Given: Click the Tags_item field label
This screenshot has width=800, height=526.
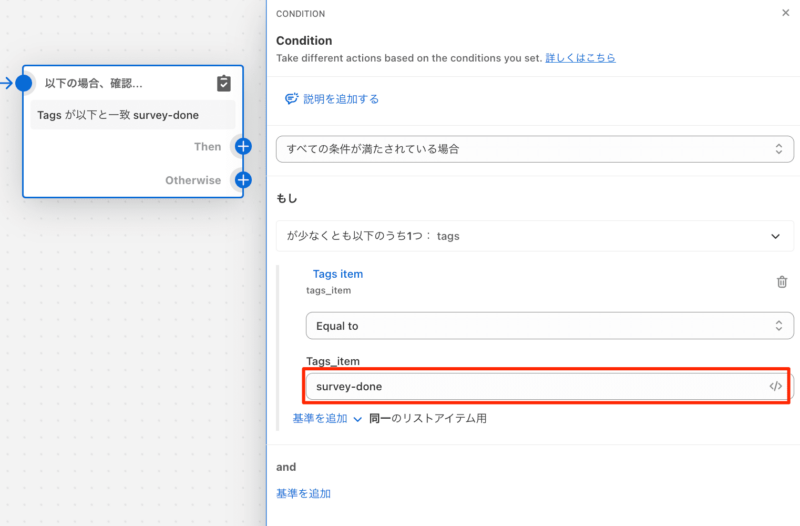Looking at the screenshot, I should pos(333,361).
